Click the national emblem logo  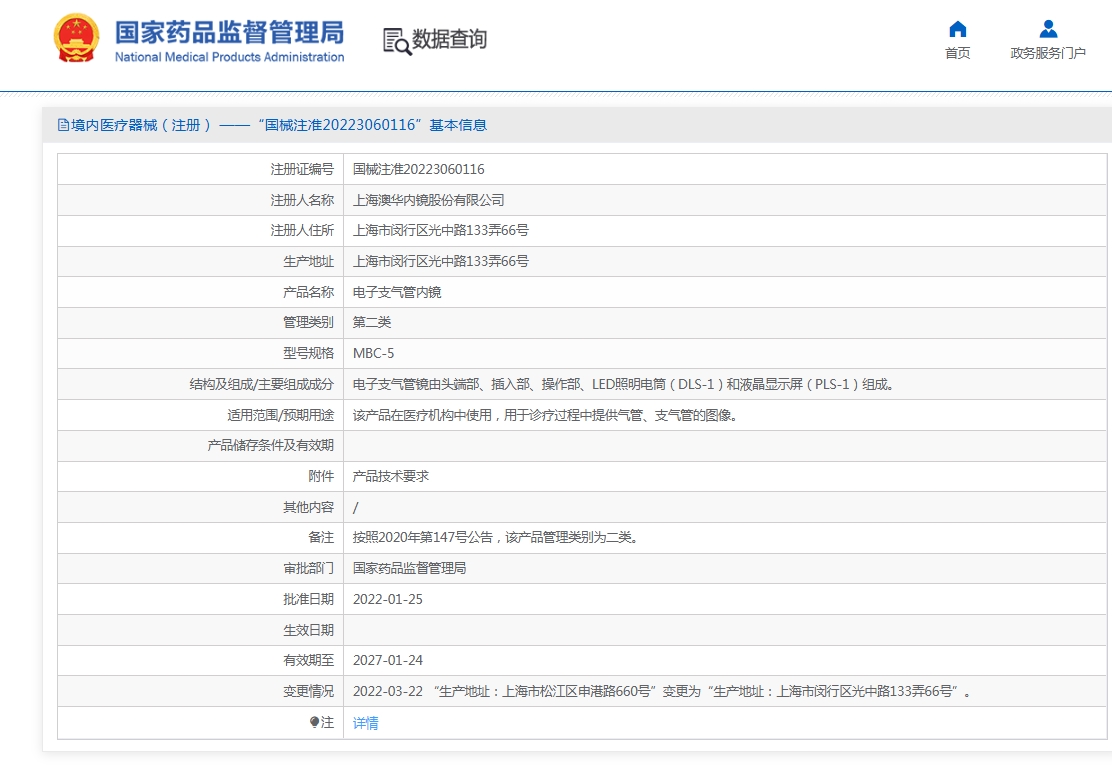pyautogui.click(x=76, y=38)
